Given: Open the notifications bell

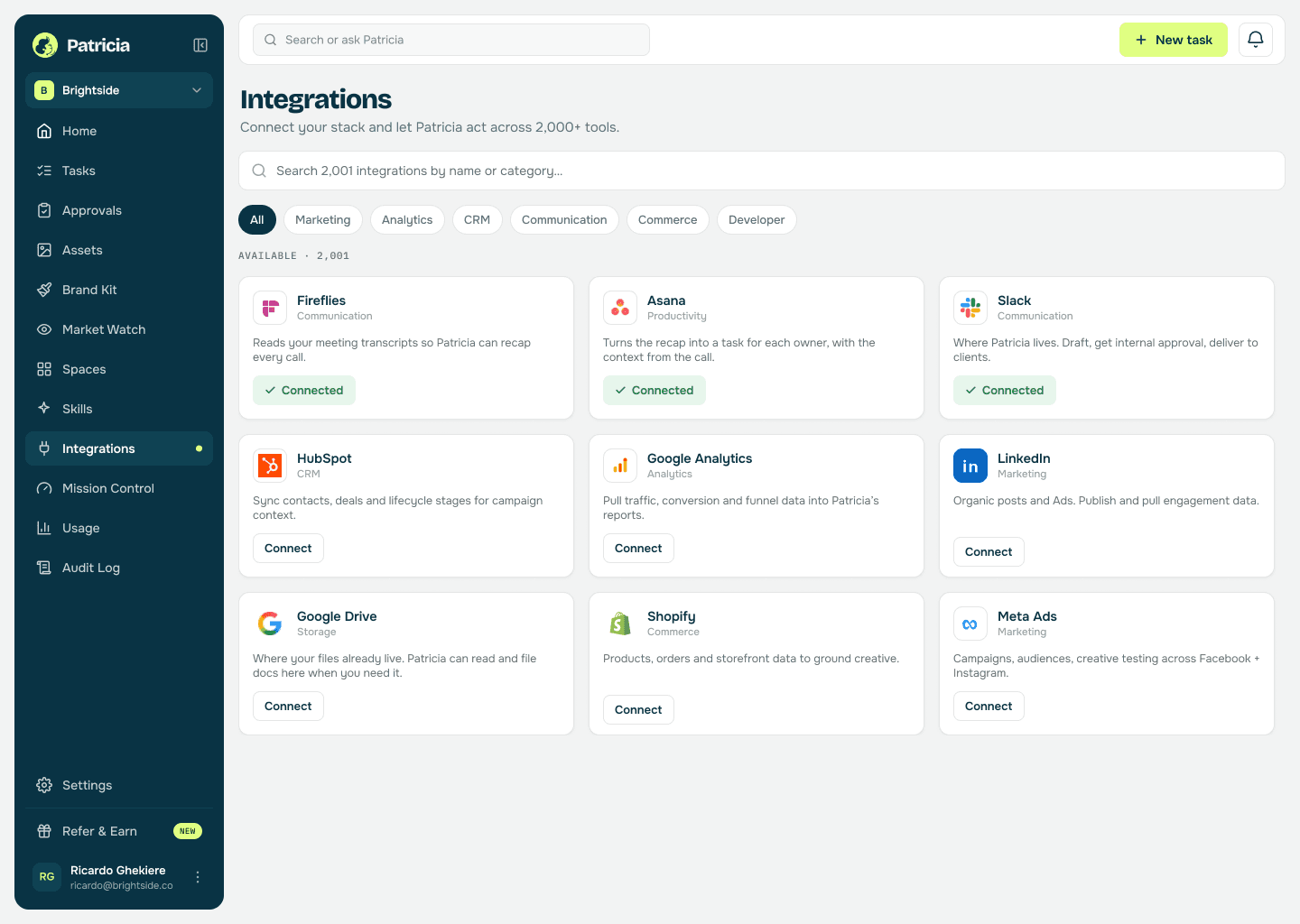Looking at the screenshot, I should 1256,40.
